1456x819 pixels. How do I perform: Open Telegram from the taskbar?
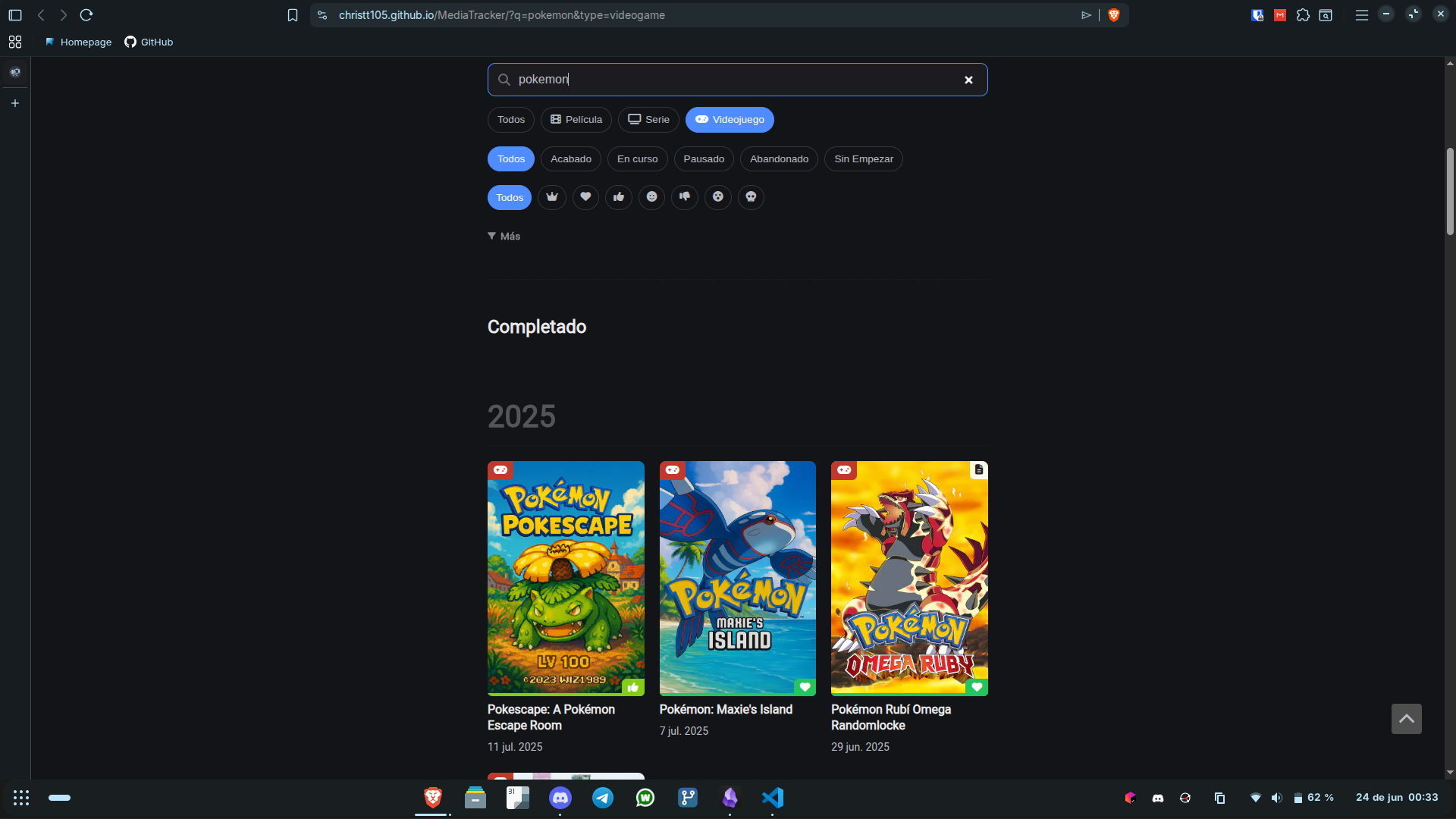[603, 798]
